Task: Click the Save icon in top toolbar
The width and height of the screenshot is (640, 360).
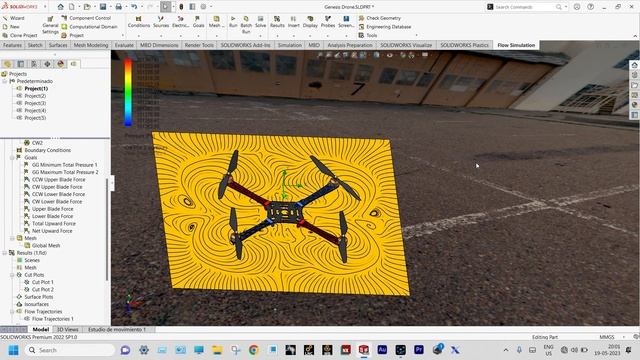Action: point(103,7)
